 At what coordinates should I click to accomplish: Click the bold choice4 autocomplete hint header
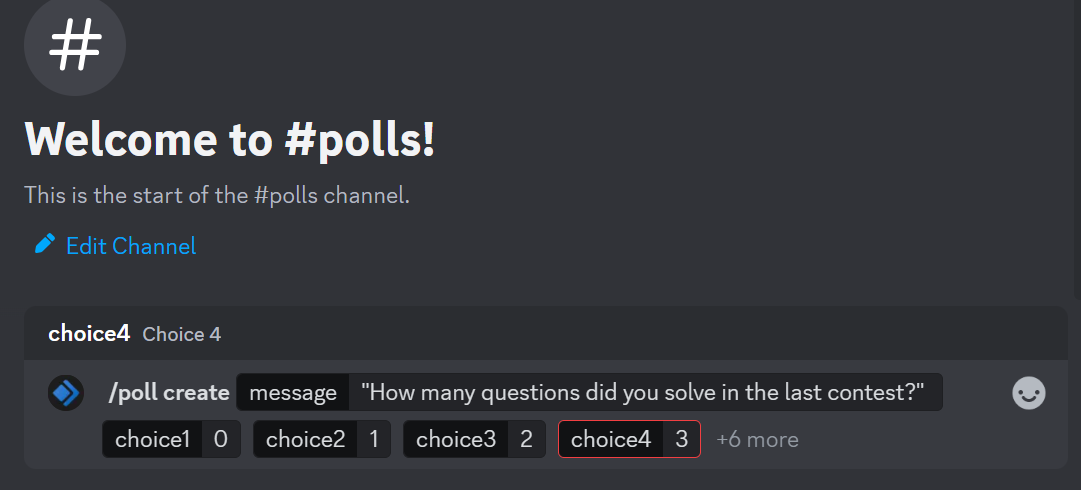[89, 334]
